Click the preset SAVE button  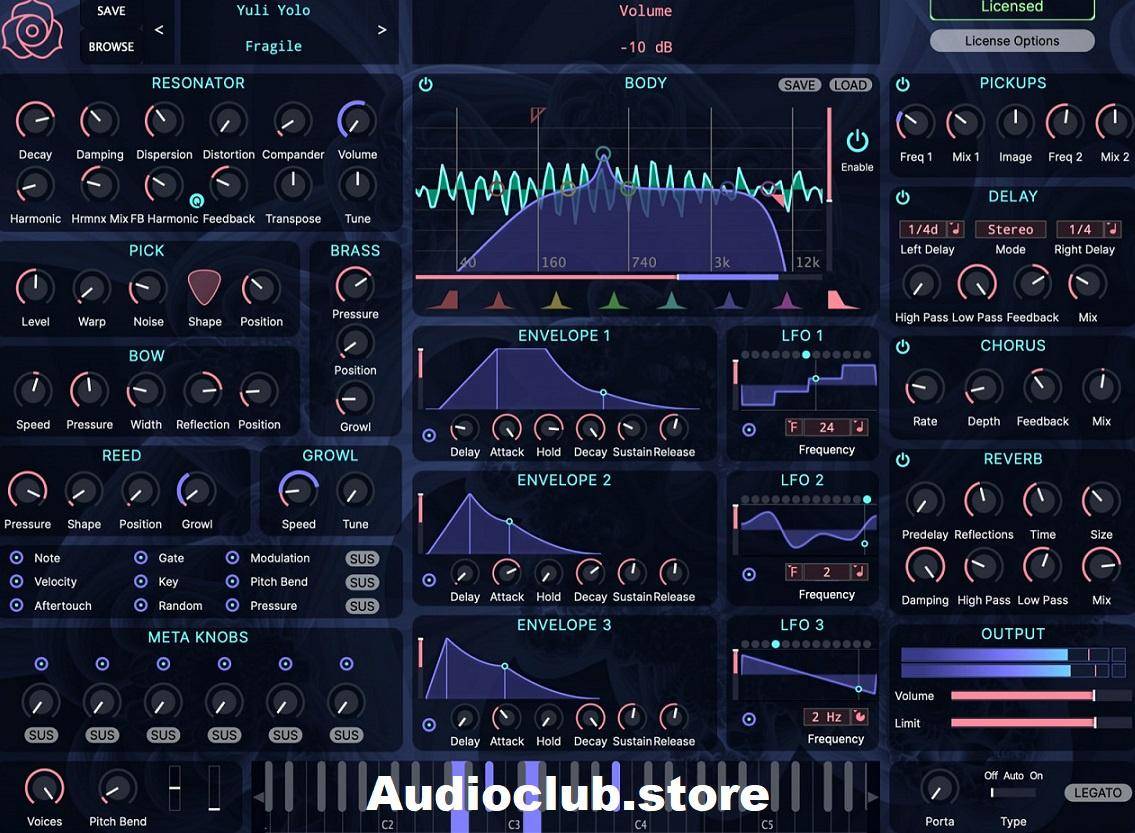pos(111,11)
